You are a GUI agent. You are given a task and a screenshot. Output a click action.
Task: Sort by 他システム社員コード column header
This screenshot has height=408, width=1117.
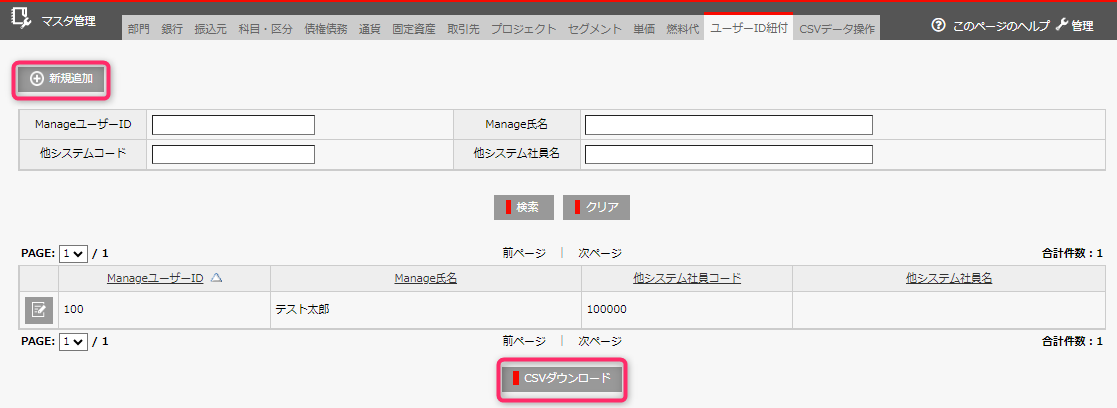coord(687,278)
